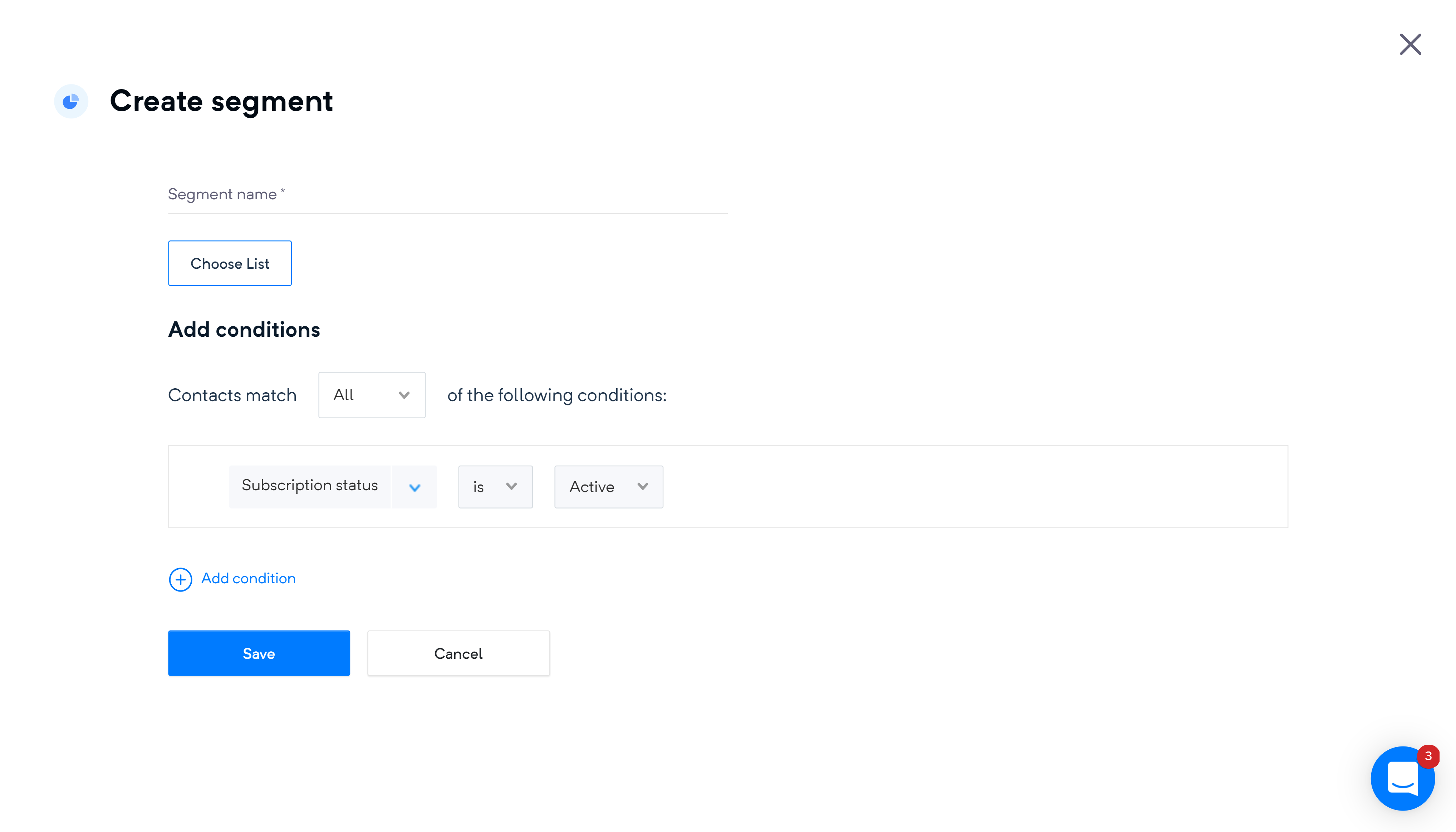Click the segment pie chart icon
This screenshot has height=832, width=1456.
71,102
